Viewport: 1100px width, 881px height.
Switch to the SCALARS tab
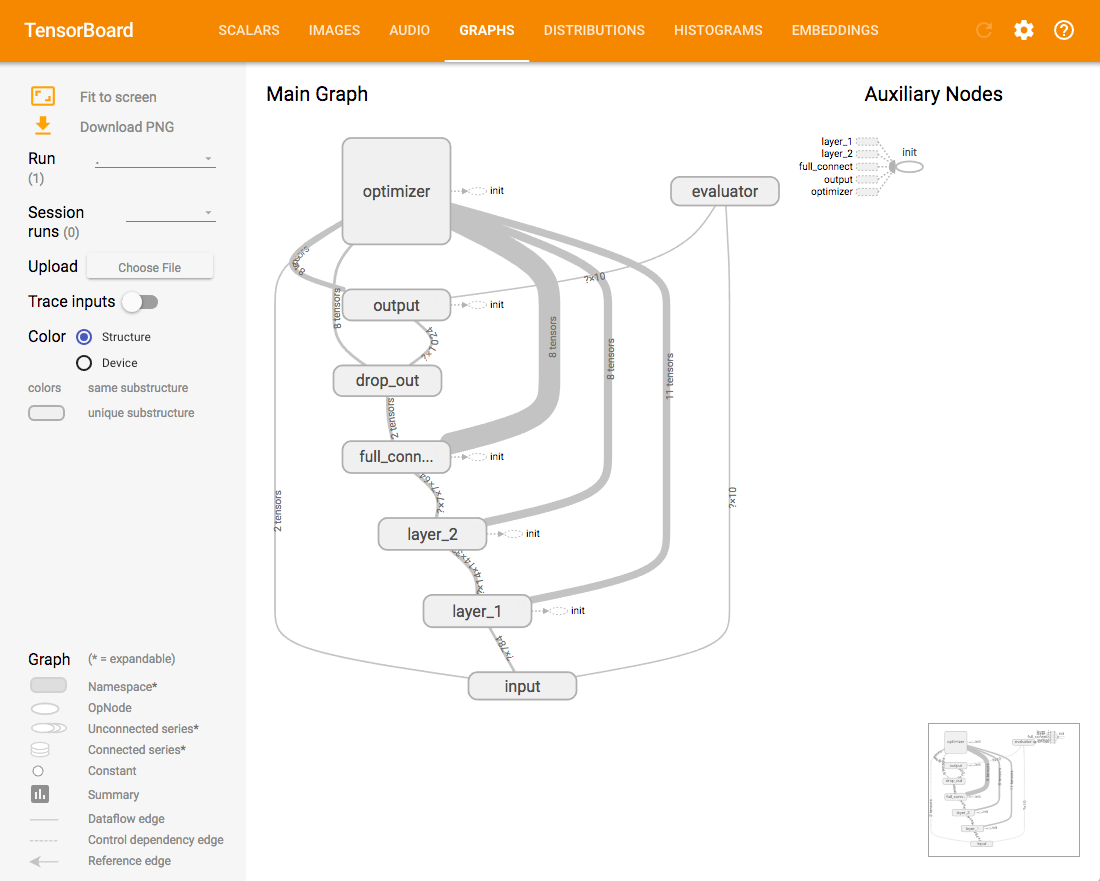coord(248,30)
